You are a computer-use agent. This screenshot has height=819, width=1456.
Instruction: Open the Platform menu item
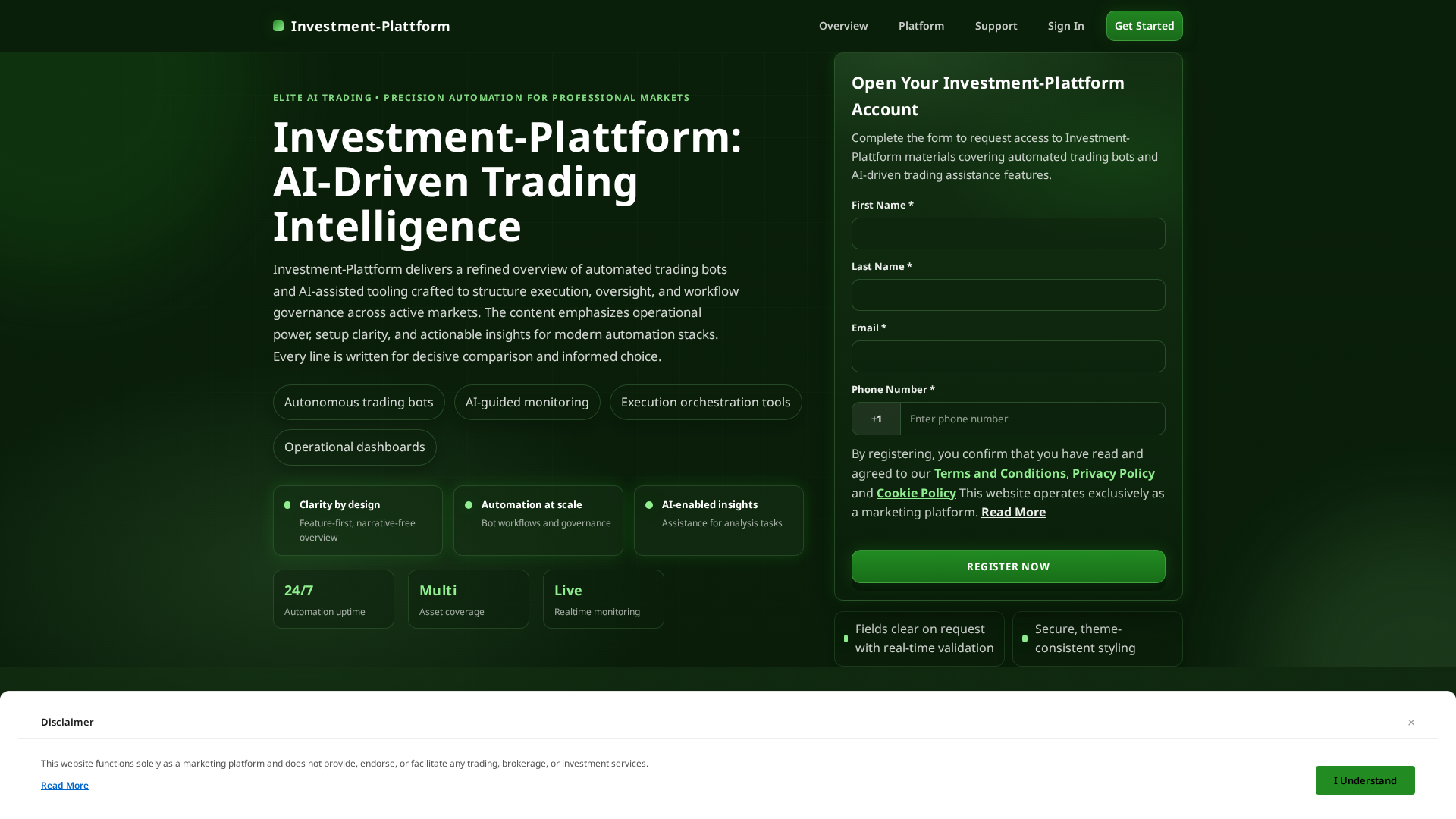921,26
